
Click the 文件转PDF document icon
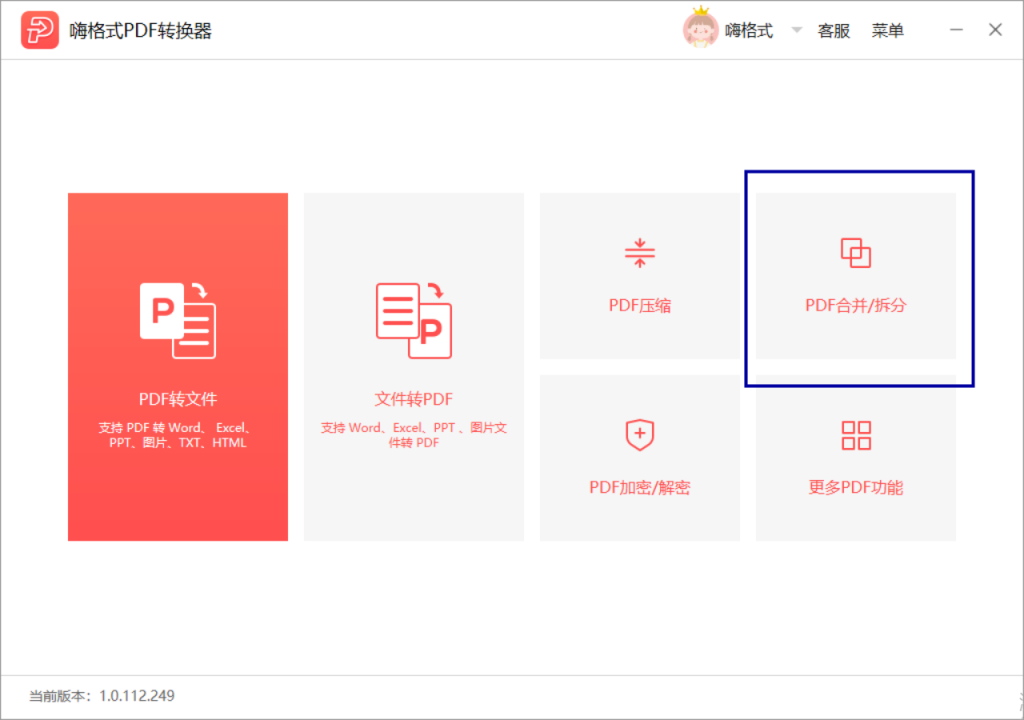click(x=413, y=320)
